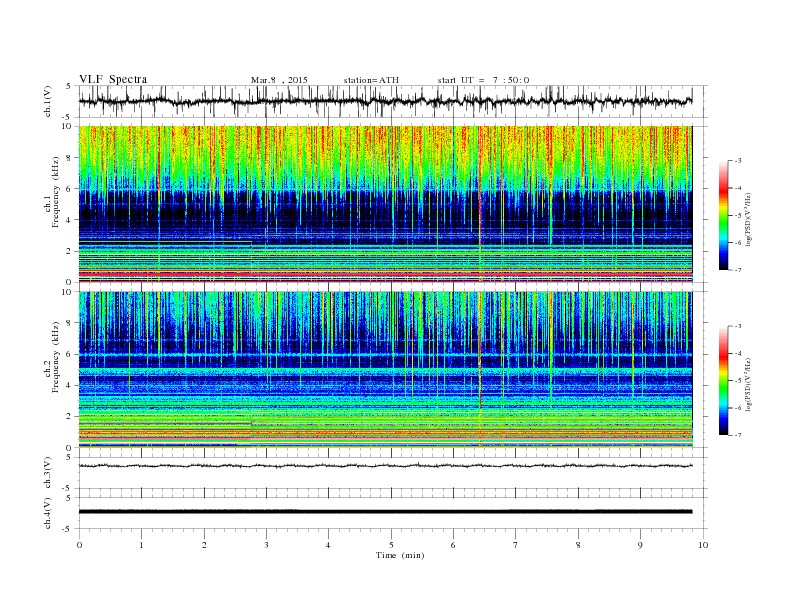This screenshot has width=792, height=612.
Task: Click the "5" tick on the ch.1(V) axis
Action: [69, 86]
